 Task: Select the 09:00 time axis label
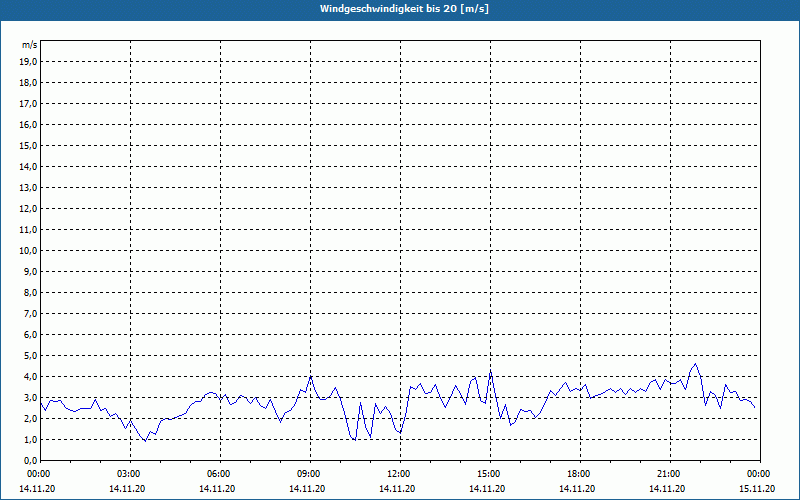point(309,474)
